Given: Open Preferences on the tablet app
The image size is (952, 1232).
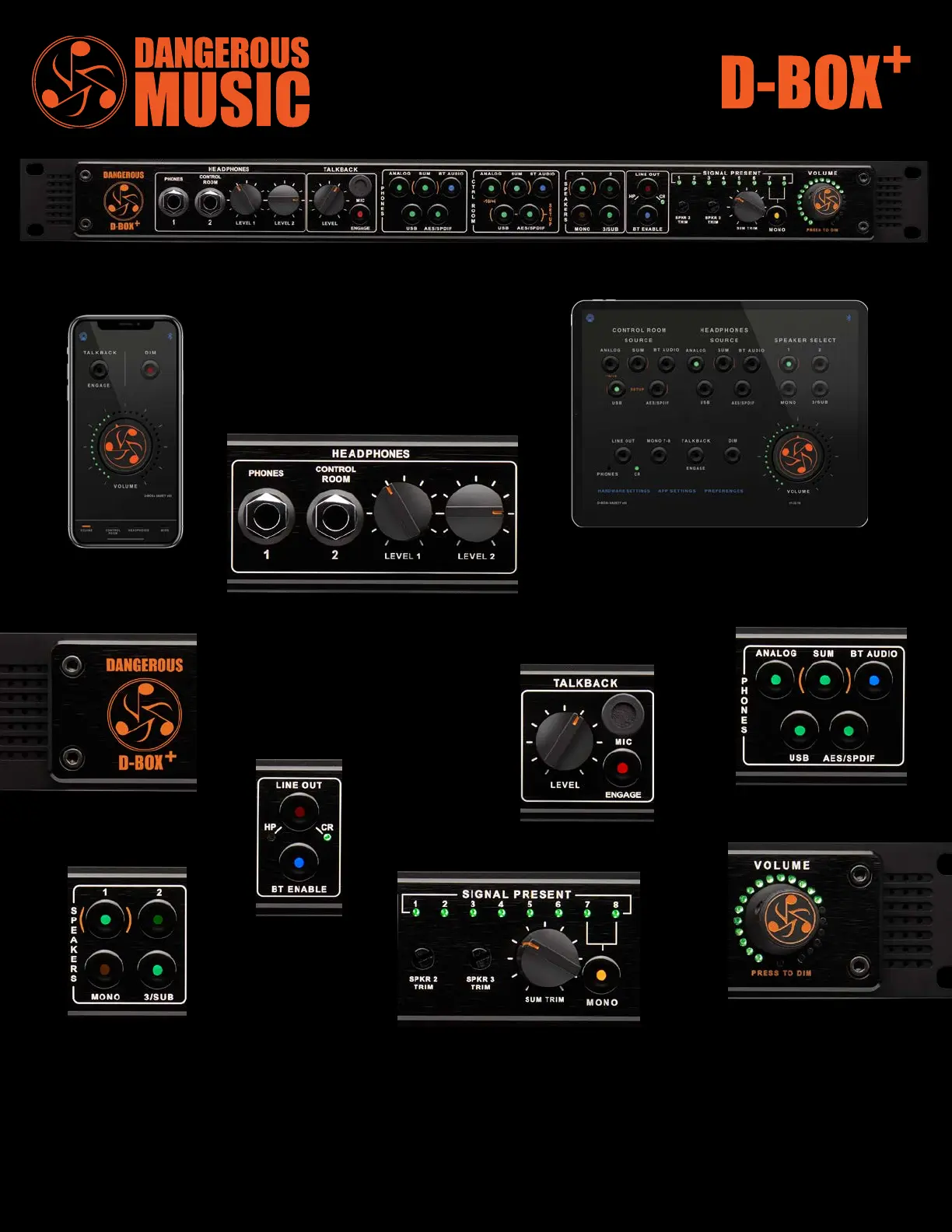Looking at the screenshot, I should click(x=723, y=491).
